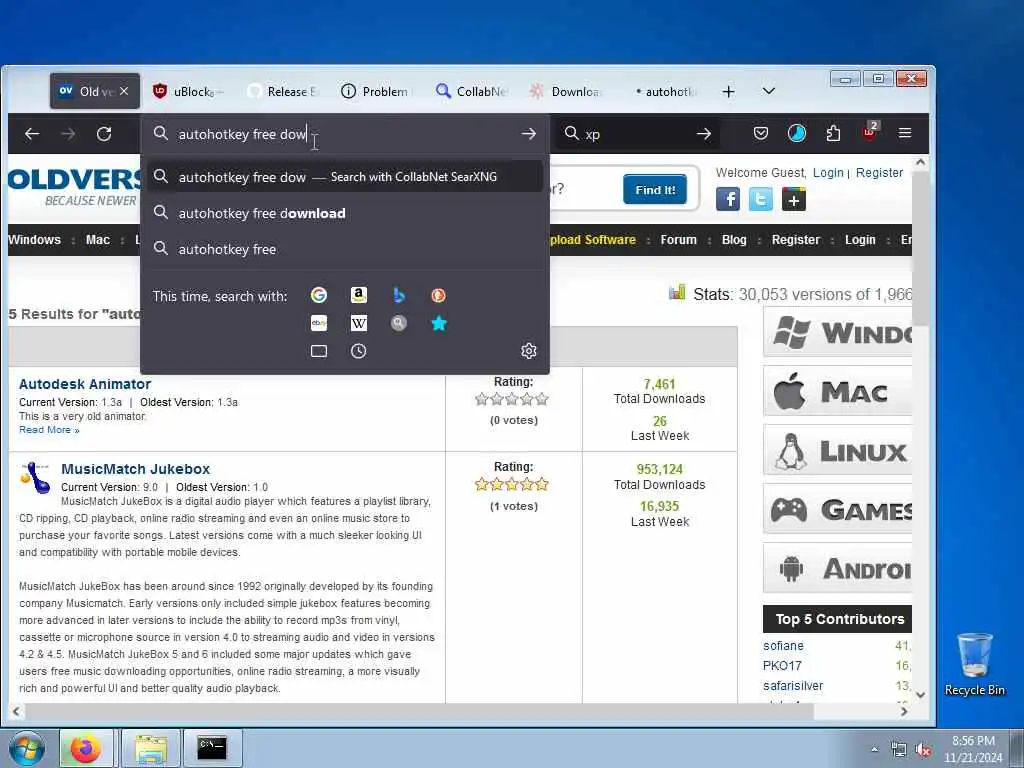This screenshot has height=768, width=1024.
Task: Expand the list all tabs chevron
Action: click(x=769, y=91)
